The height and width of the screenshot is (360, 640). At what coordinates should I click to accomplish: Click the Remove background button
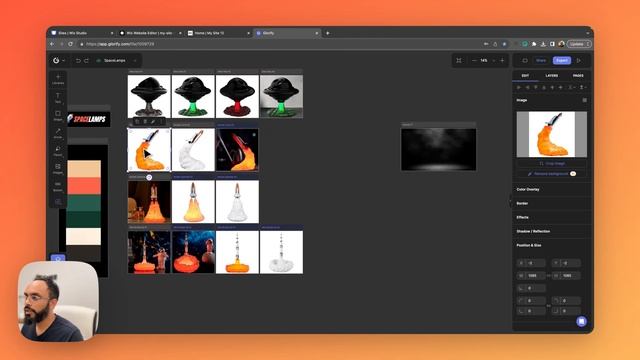pyautogui.click(x=552, y=174)
